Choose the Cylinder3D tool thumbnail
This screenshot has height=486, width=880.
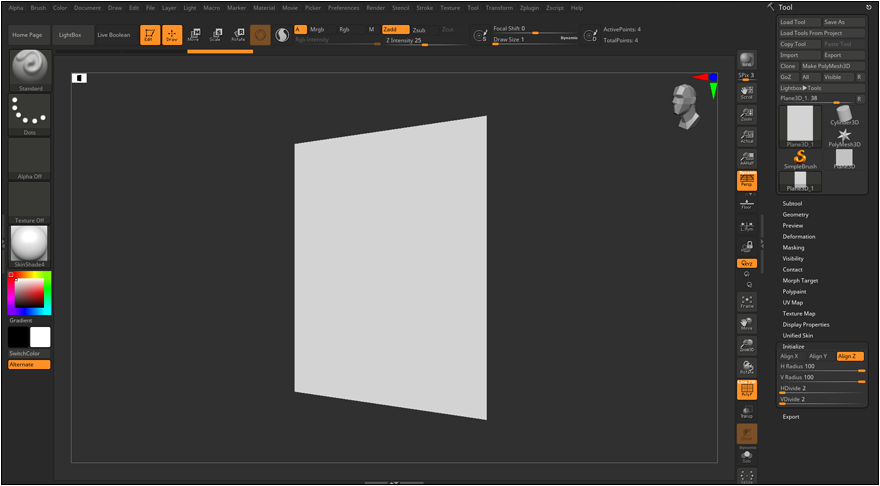tap(845, 115)
